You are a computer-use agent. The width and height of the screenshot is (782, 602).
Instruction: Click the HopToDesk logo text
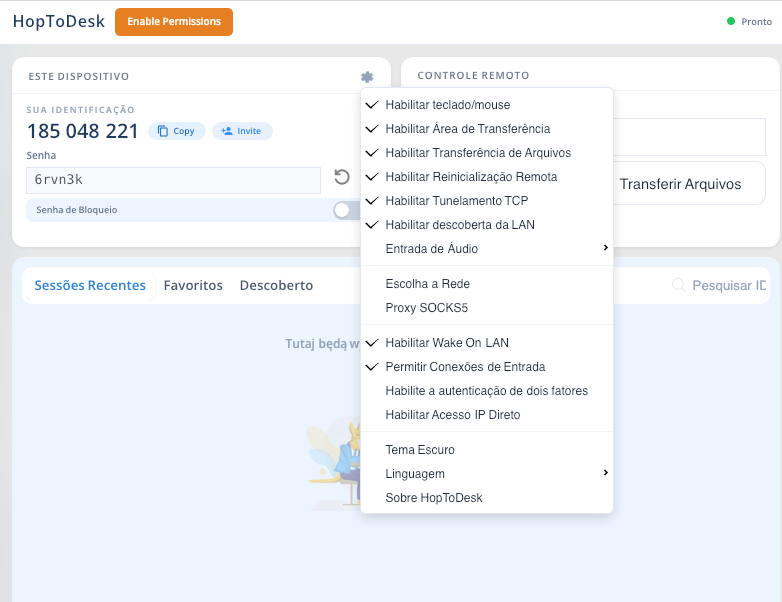click(x=59, y=21)
